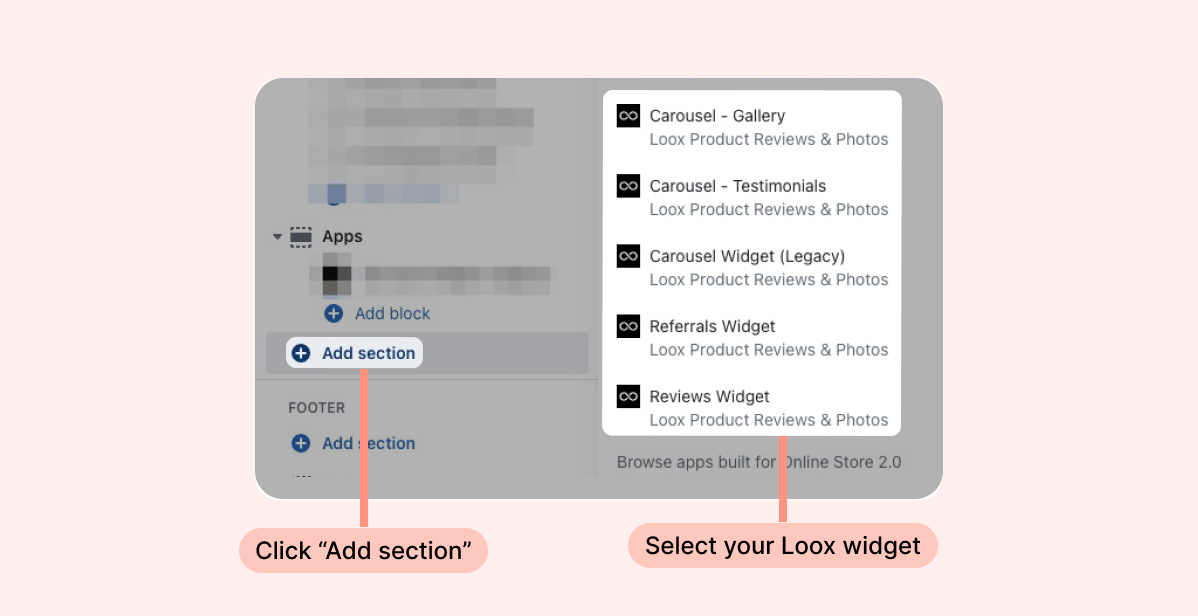Click the Loox icon beside Reviews Widget
The width and height of the screenshot is (1198, 616).
[x=628, y=396]
